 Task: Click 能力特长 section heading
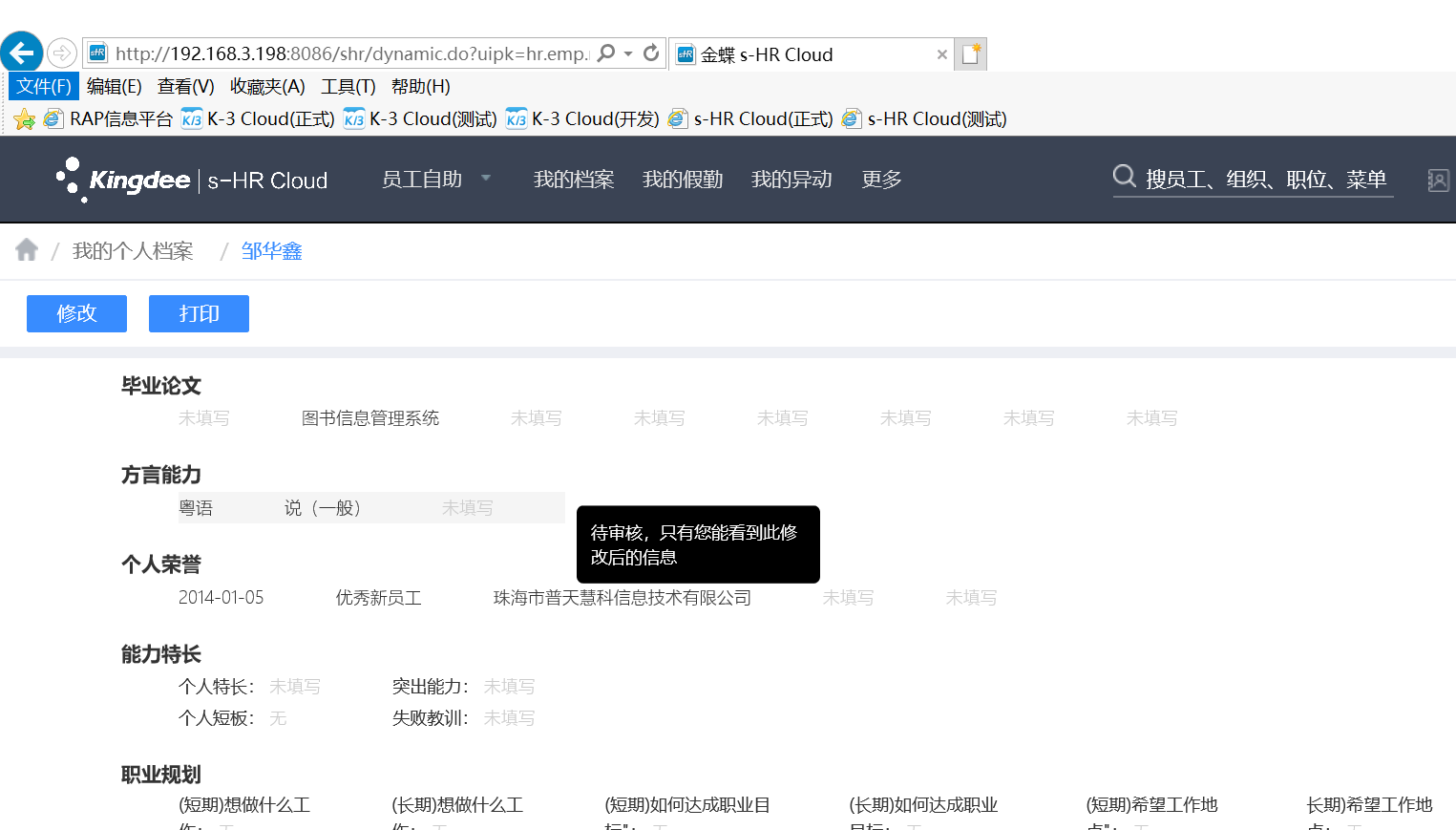(x=160, y=654)
